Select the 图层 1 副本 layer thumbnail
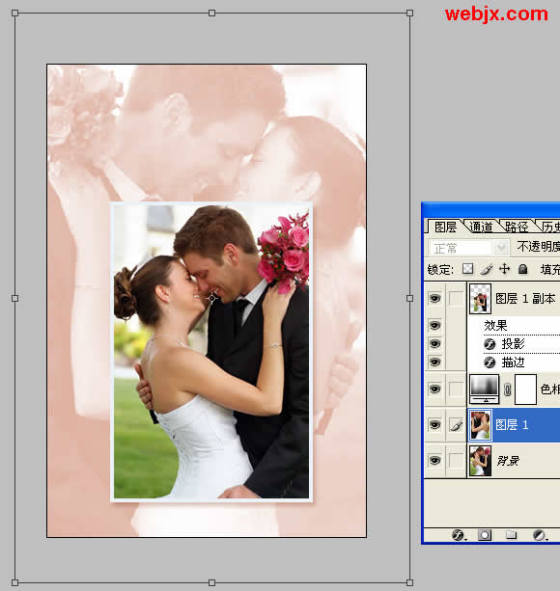Viewport: 560px width, 591px height. click(480, 299)
